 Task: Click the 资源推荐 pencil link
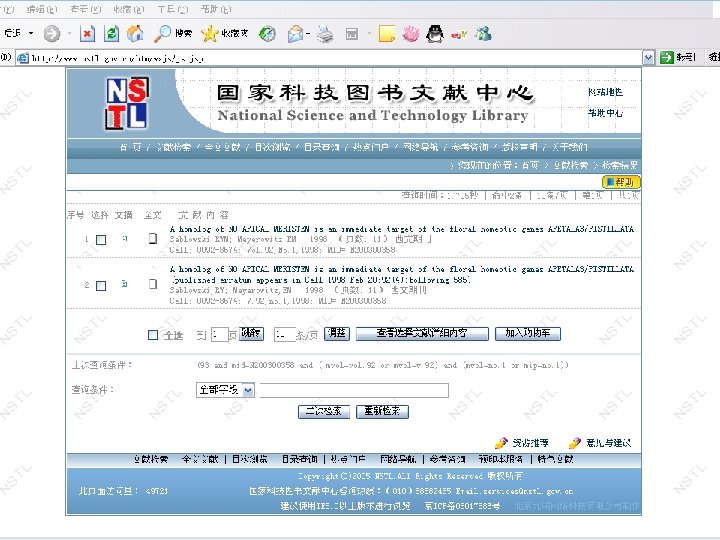coord(522,443)
